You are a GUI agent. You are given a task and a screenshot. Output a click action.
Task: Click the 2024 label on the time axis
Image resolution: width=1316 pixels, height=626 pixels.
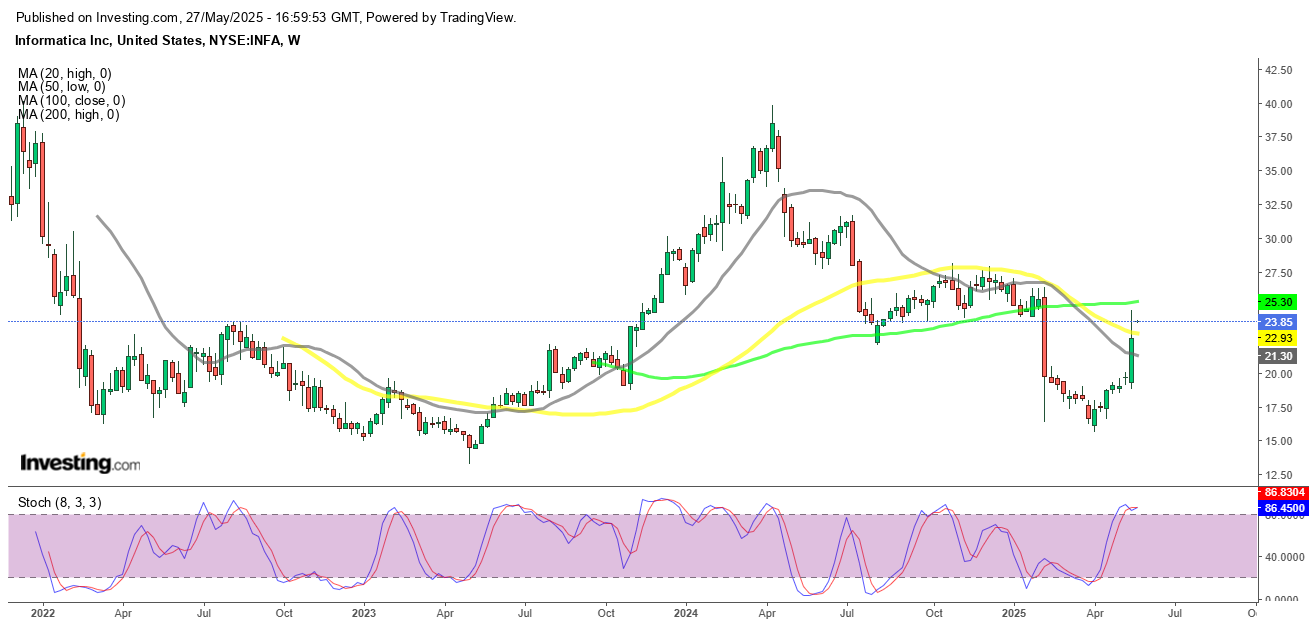685,611
